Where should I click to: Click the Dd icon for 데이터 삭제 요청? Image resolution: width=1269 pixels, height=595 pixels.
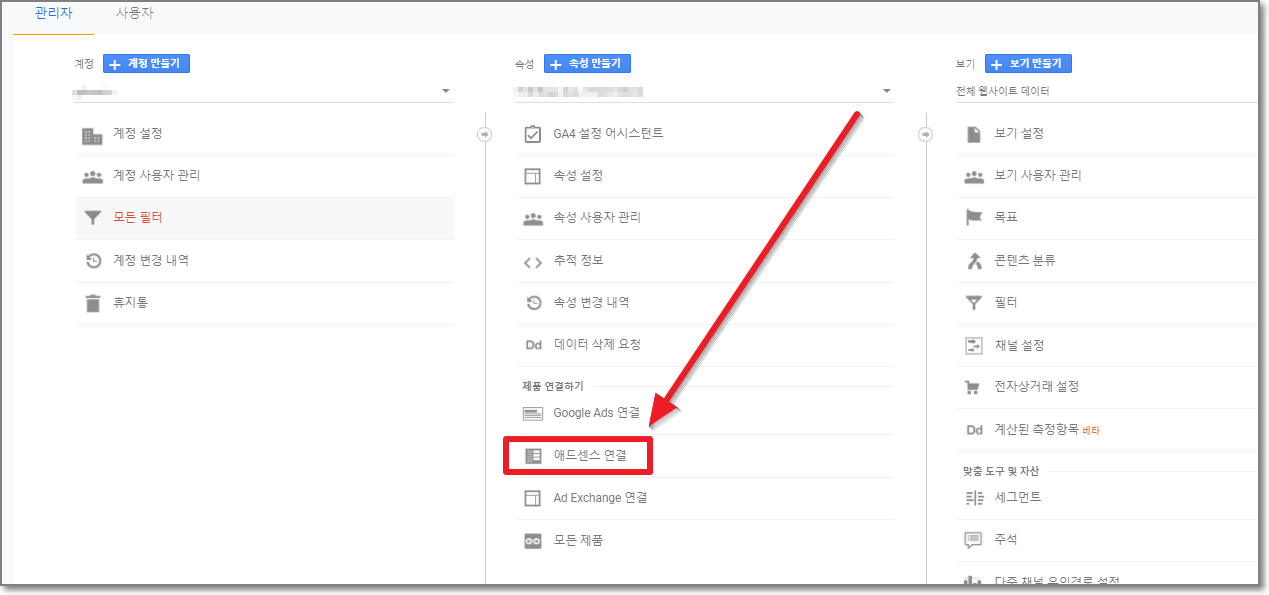click(533, 345)
